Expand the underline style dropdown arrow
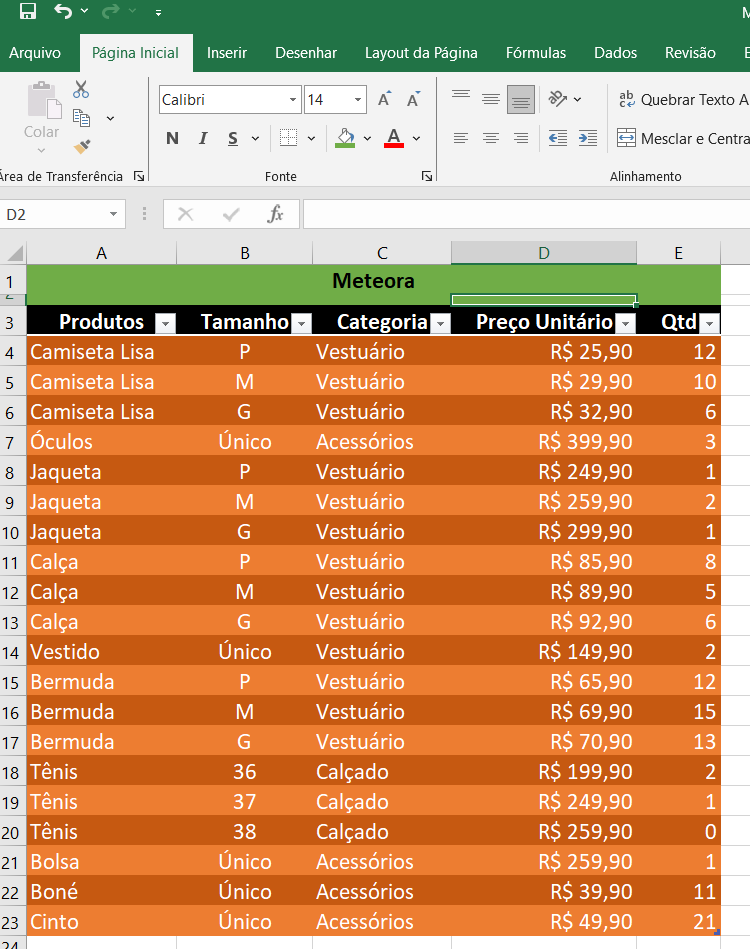The width and height of the screenshot is (750, 949). [x=255, y=139]
